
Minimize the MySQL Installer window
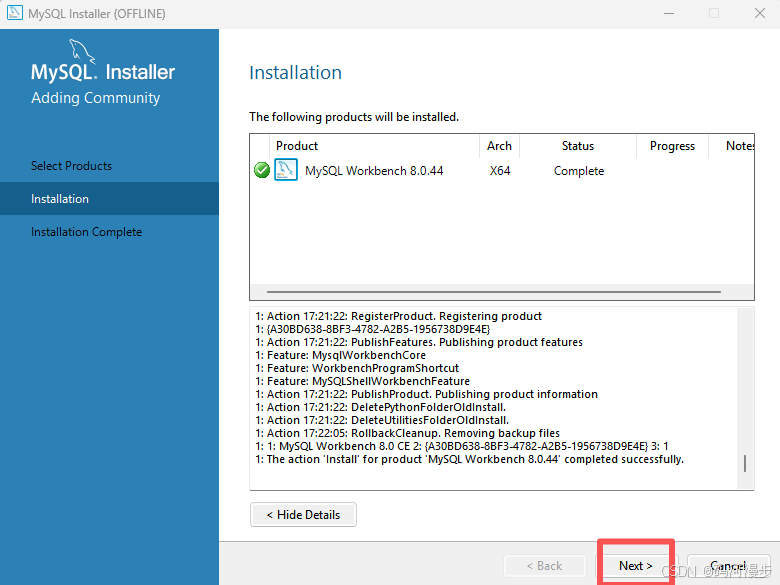(669, 13)
